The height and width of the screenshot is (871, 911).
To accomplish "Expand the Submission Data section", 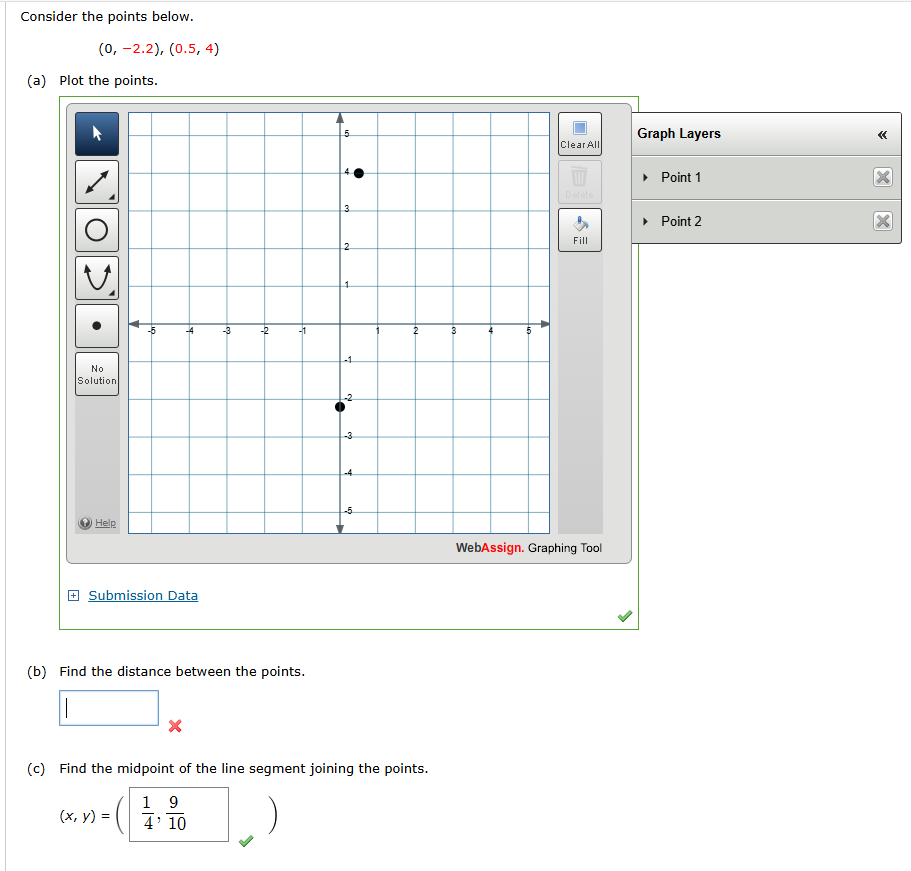I will [x=142, y=595].
